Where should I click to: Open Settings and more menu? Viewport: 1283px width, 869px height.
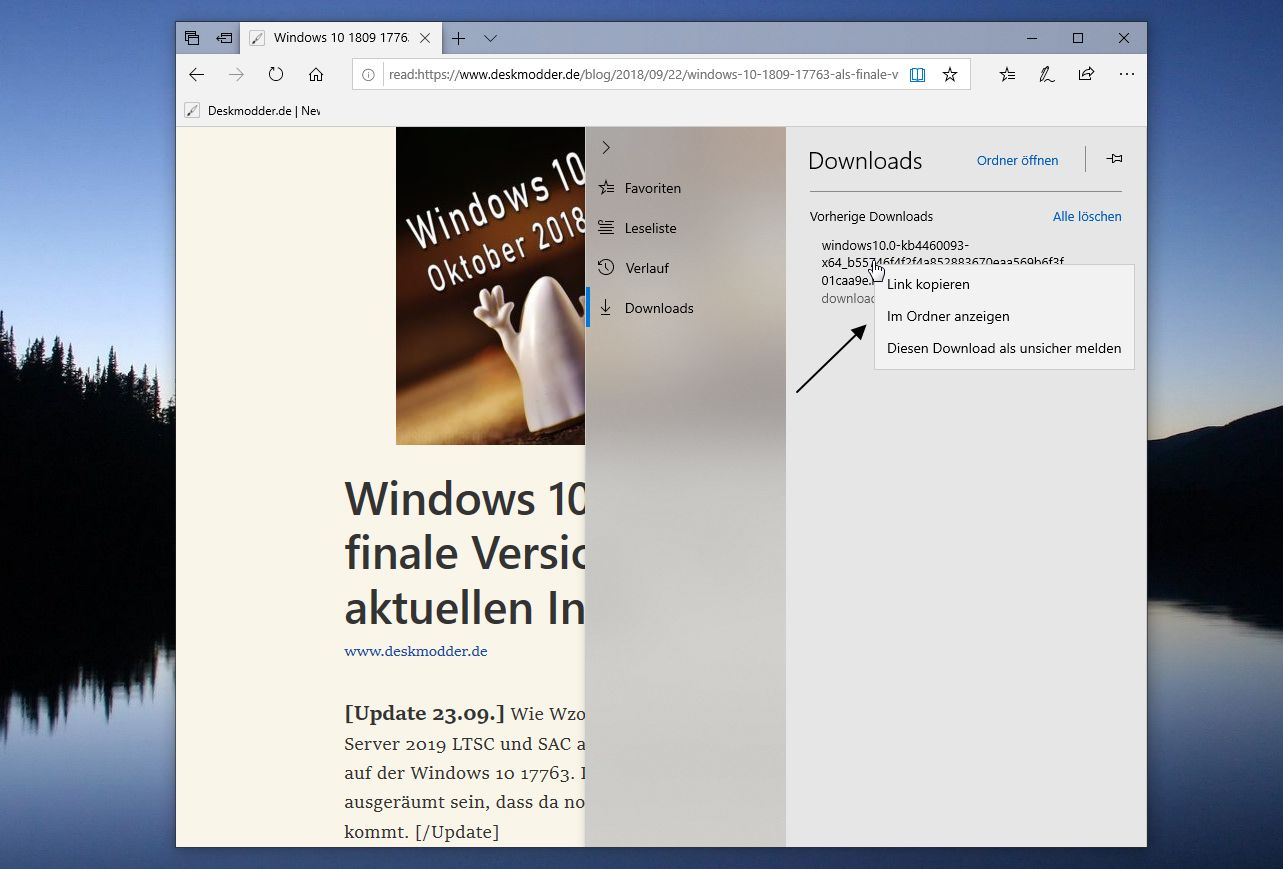pos(1127,74)
